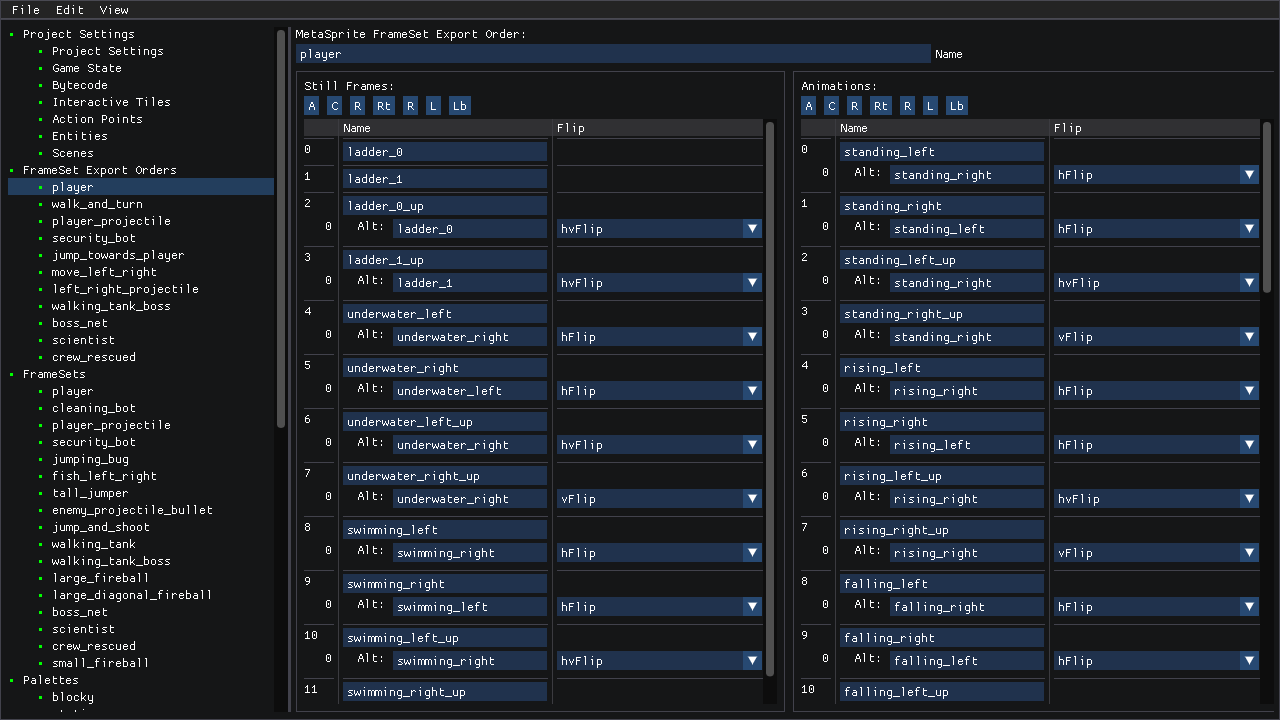The width and height of the screenshot is (1280, 720).
Task: Open Flip dropdown for underwater_left still frame alt
Action: point(659,337)
